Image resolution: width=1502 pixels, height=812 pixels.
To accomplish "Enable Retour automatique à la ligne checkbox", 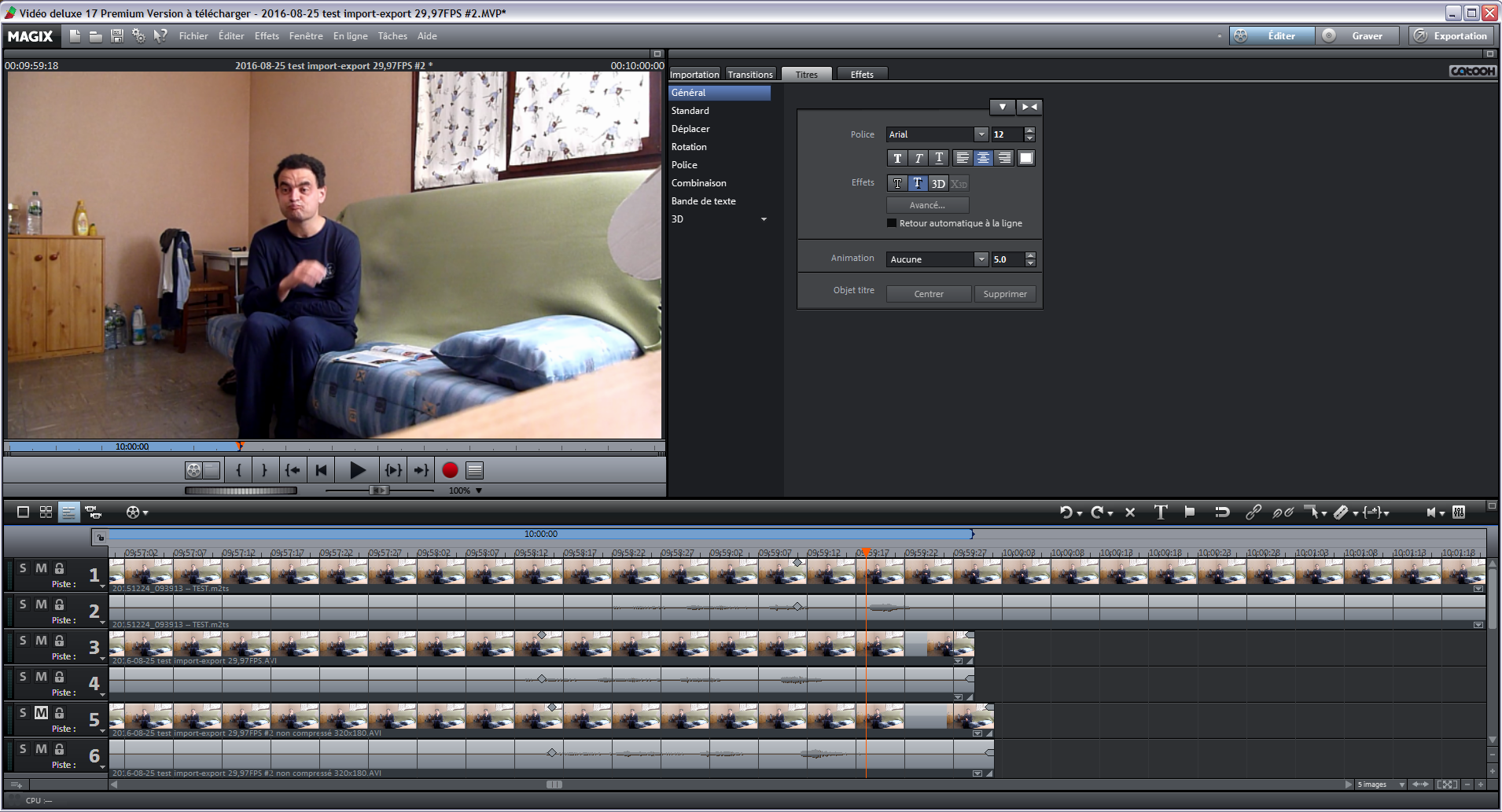I will 892,223.
